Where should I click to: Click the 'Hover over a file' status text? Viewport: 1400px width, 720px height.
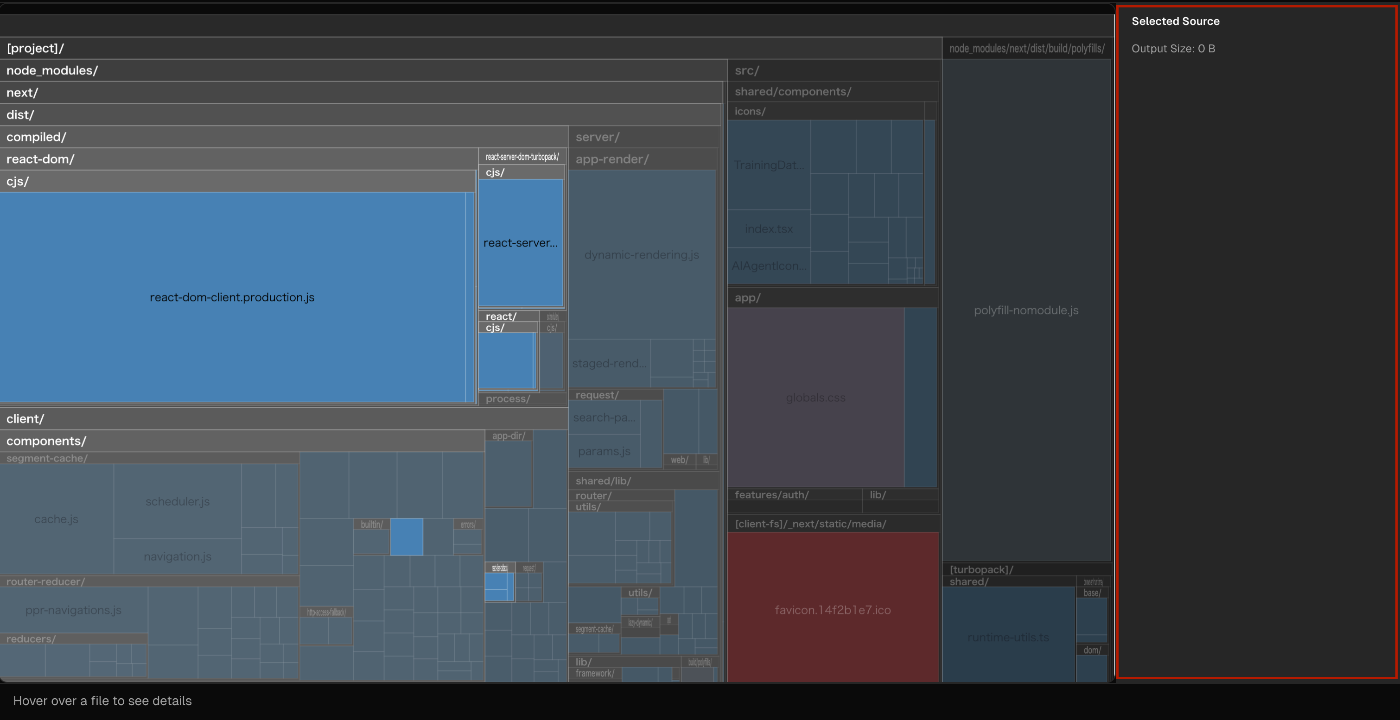pos(102,701)
